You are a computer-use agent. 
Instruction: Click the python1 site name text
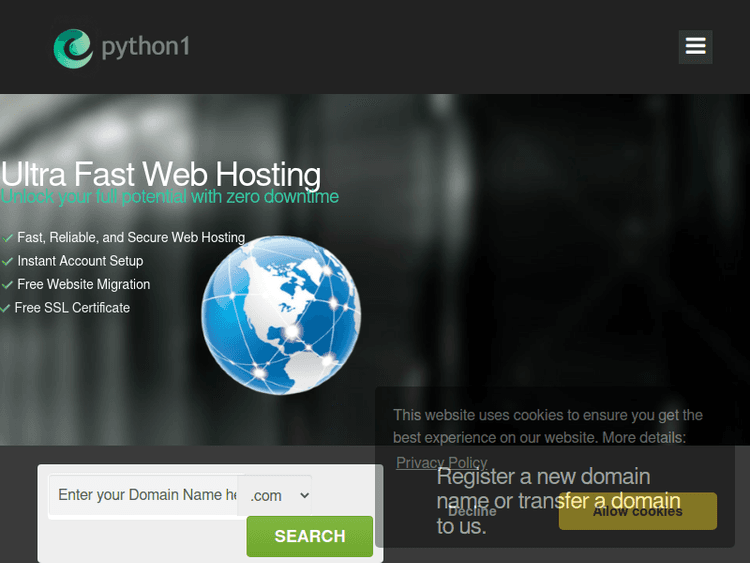(x=145, y=47)
